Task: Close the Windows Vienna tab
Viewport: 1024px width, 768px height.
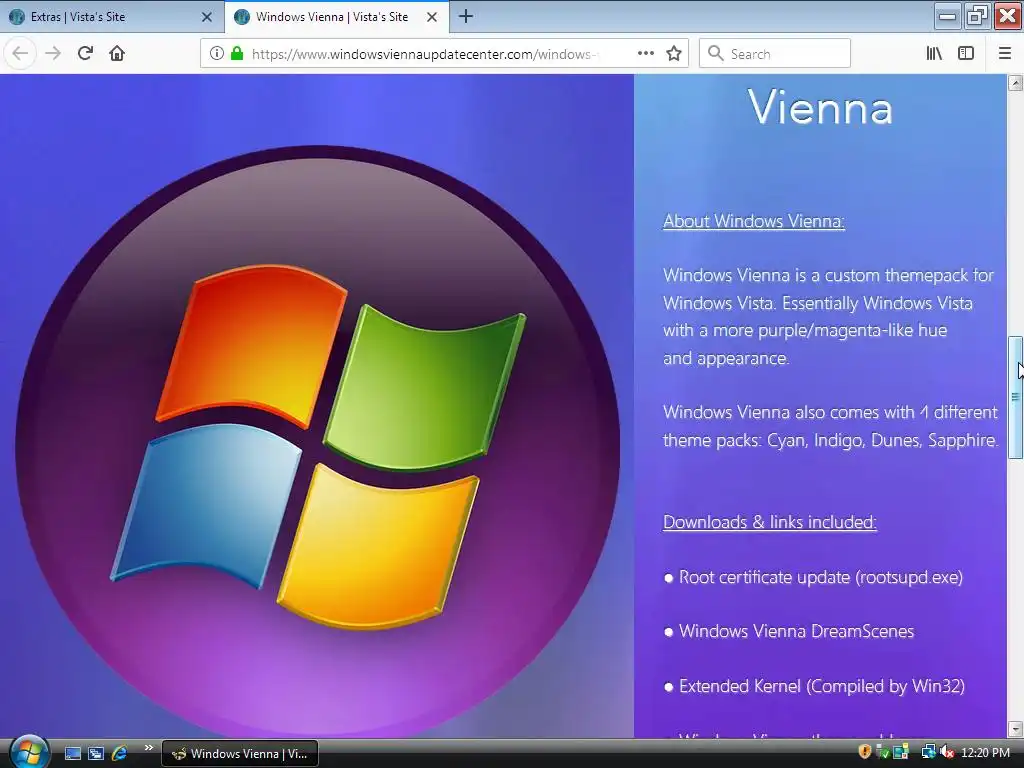Action: [432, 17]
